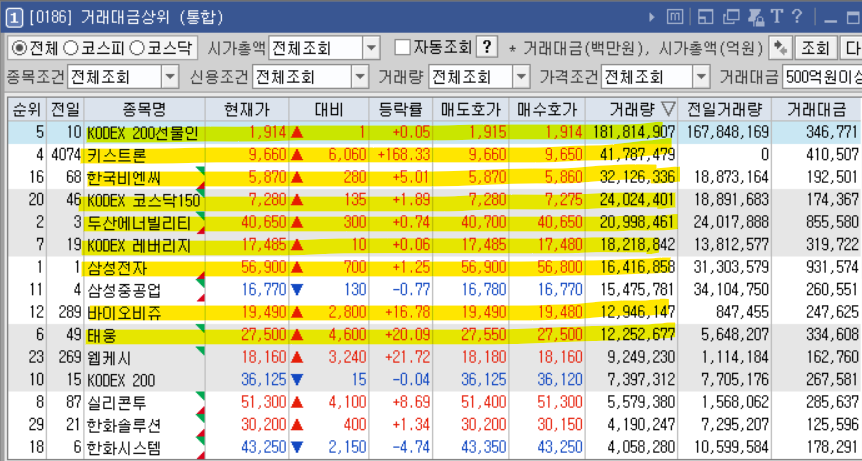The image size is (862, 461).
Task: Click the blue down arrow in KODEX 200 row
Action: tap(297, 380)
